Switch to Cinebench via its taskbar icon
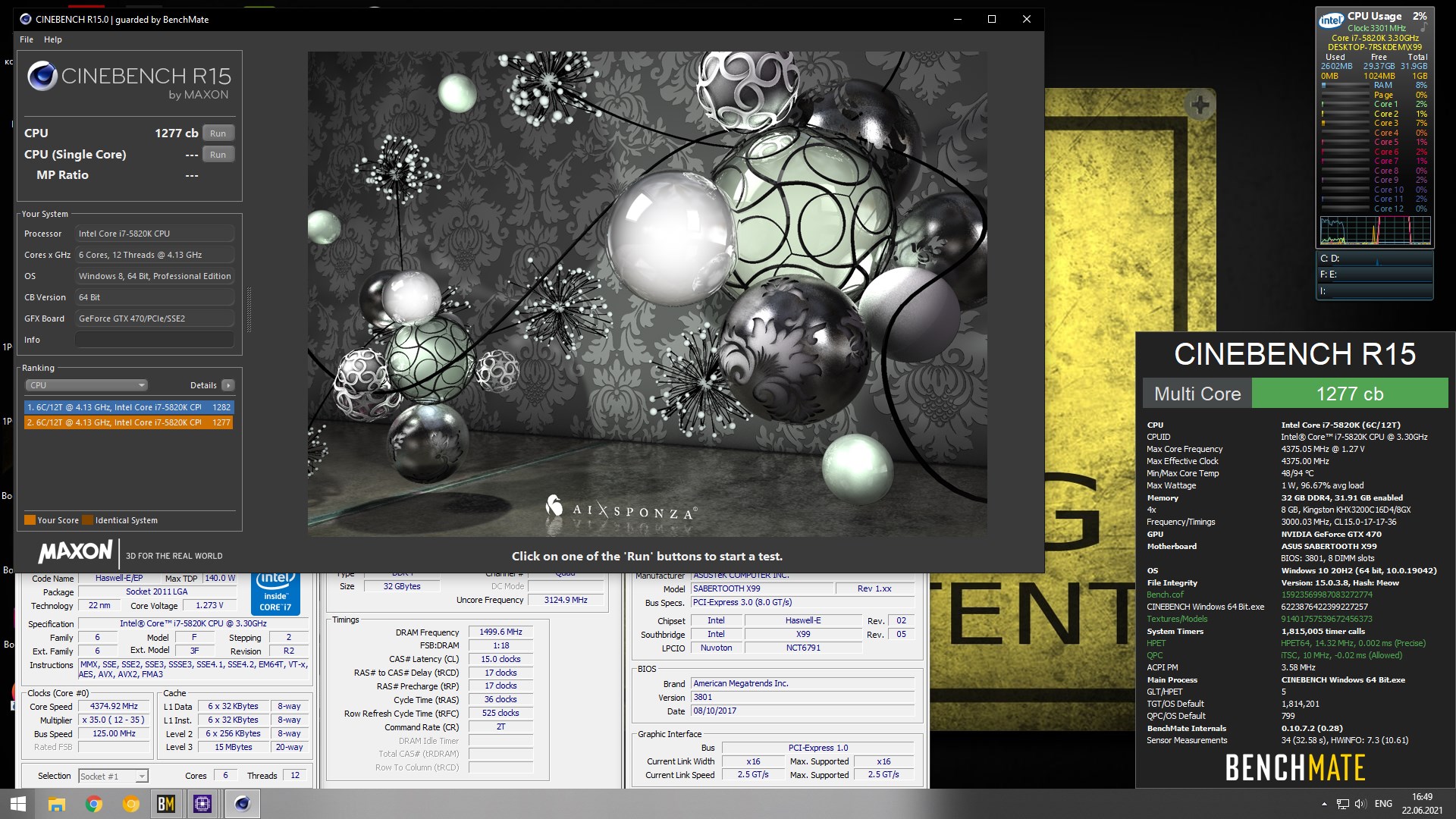This screenshot has height=819, width=1456. click(243, 804)
